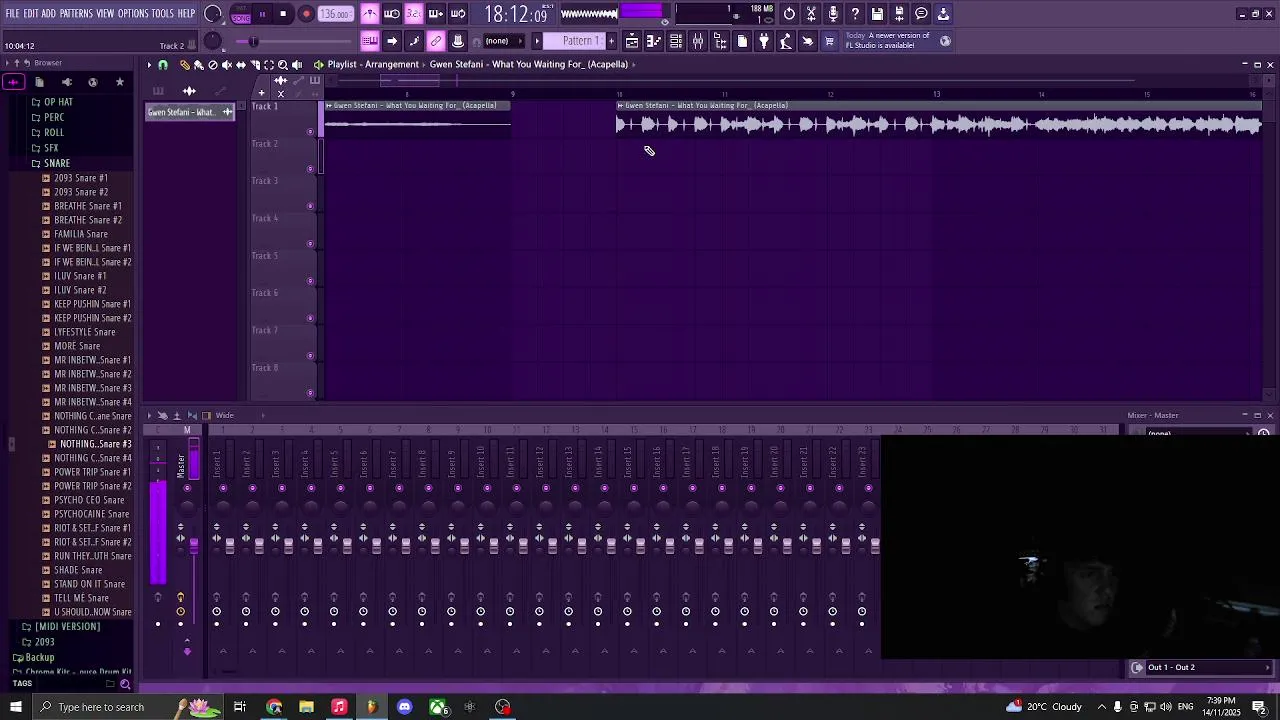Open the PATTERNS menu
Image resolution: width=1280 pixels, height=720 pixels.
pyautogui.click(x=76, y=13)
